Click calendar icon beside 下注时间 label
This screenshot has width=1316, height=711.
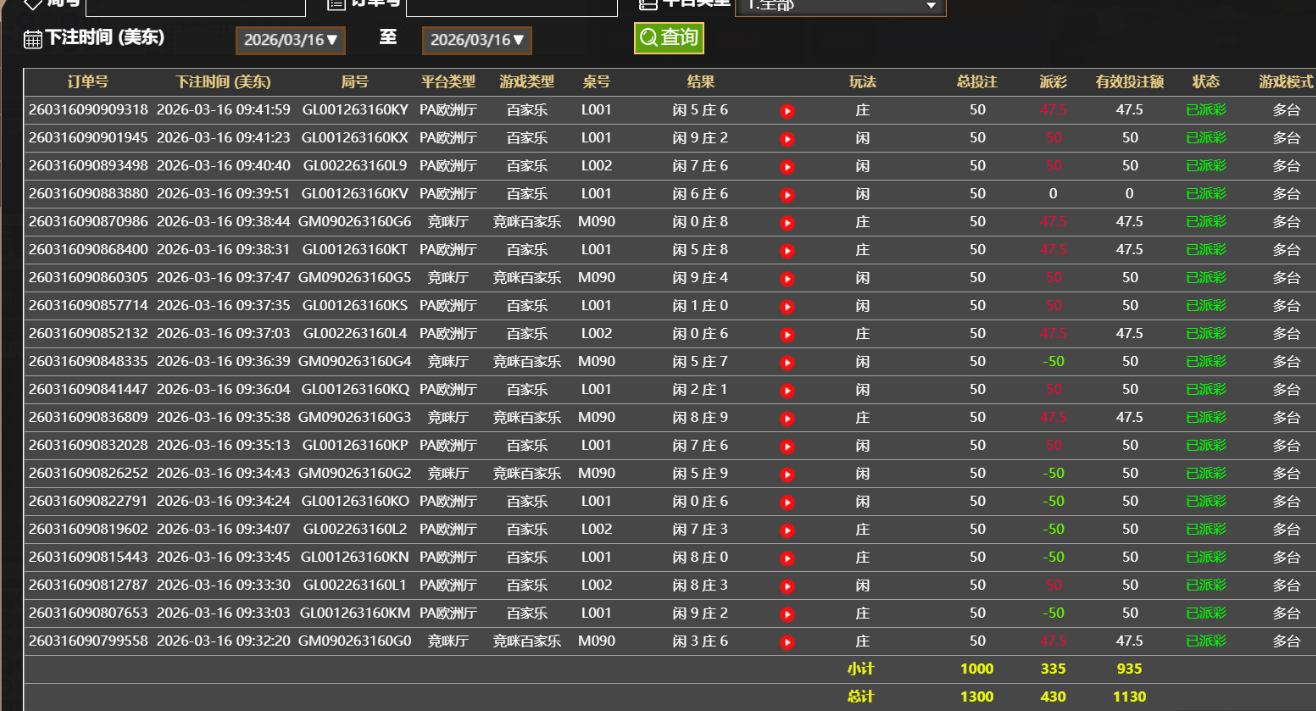pos(33,40)
